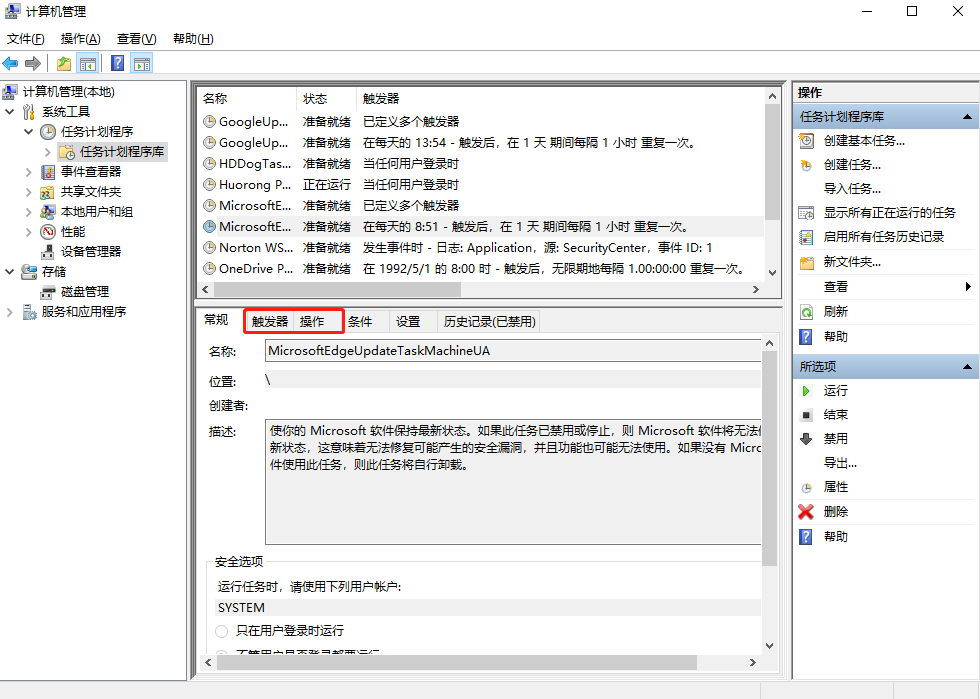Collapse the 任务计划程序 tree node
This screenshot has width=980, height=699.
point(30,131)
